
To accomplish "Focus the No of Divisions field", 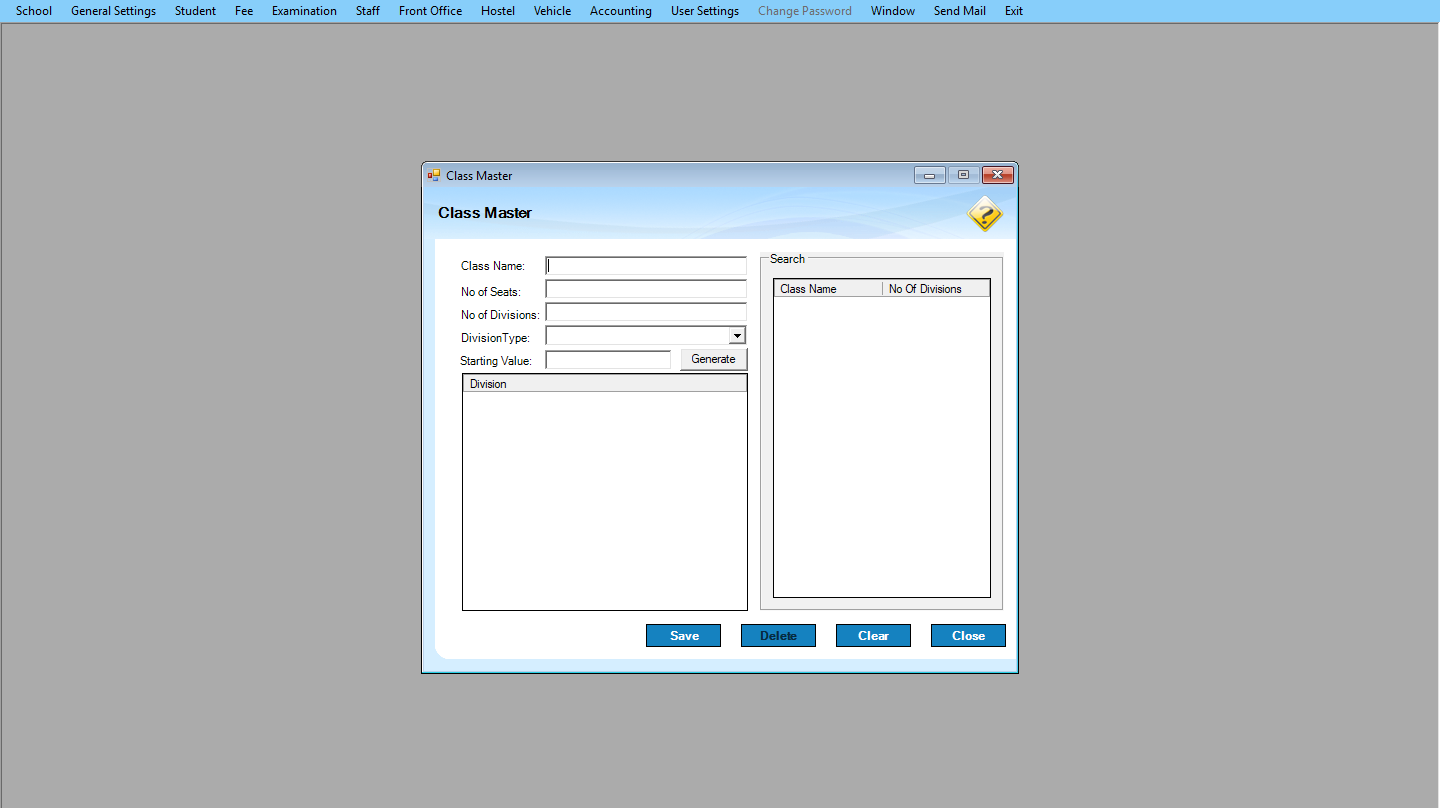I will click(646, 313).
